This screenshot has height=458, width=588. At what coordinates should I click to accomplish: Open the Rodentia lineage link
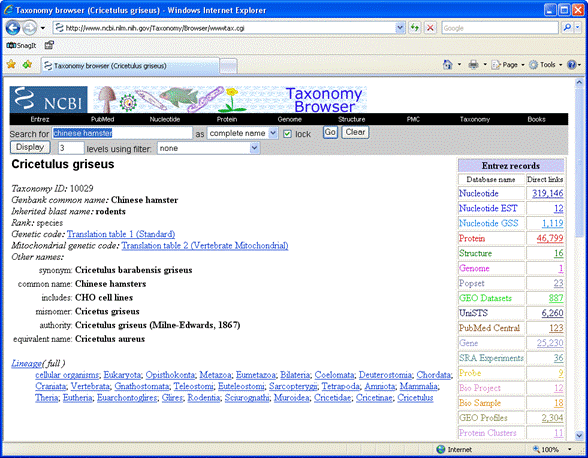[x=204, y=398]
